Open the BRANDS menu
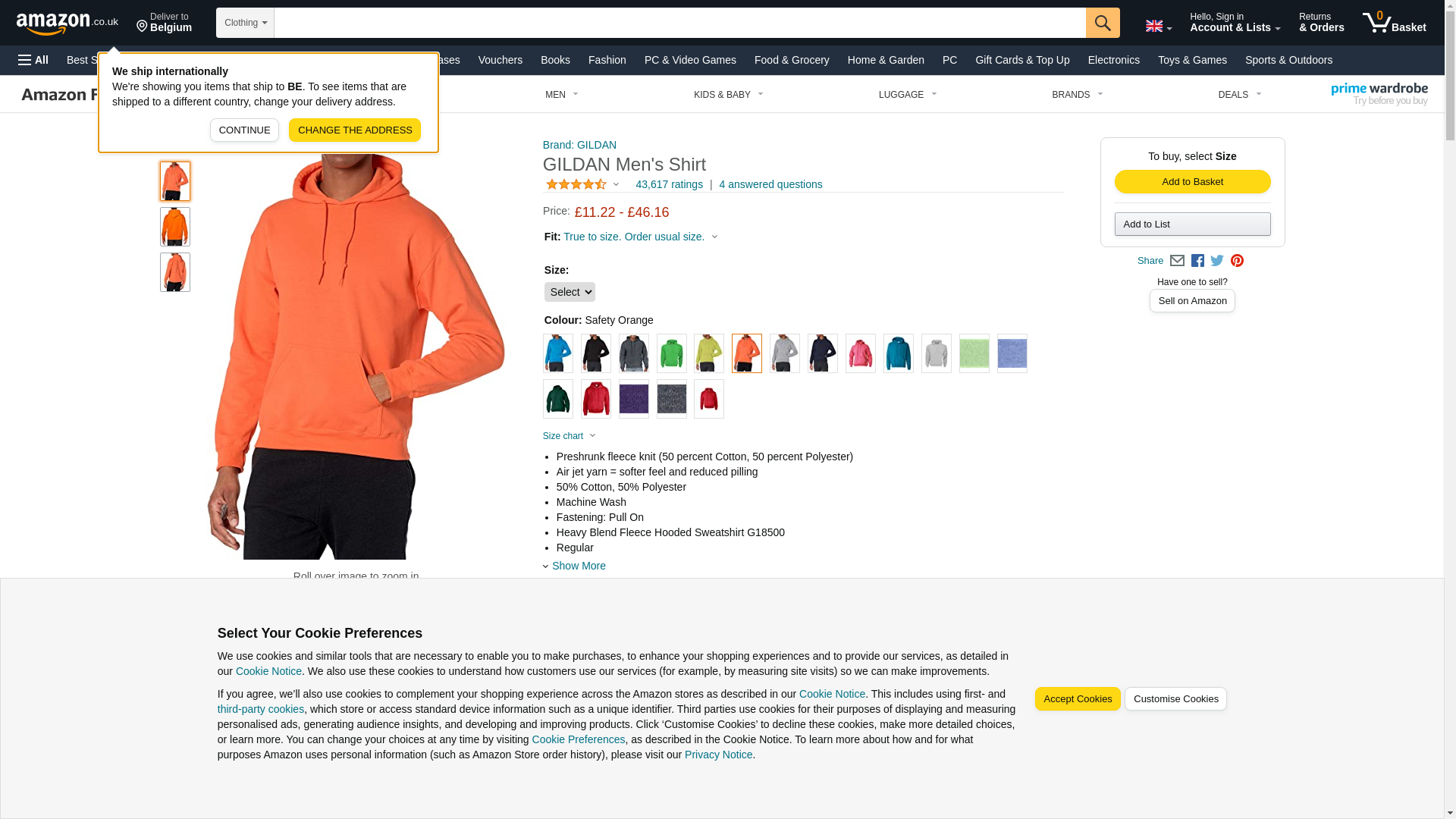 click(1077, 95)
